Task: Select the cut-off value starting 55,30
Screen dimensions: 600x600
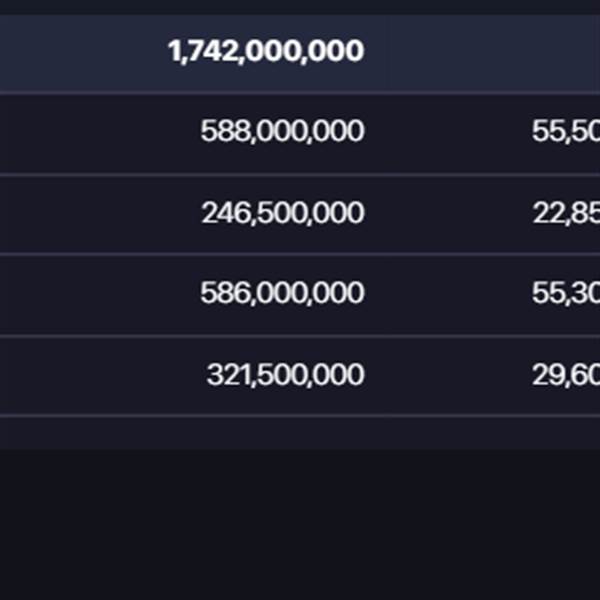Action: (566, 293)
